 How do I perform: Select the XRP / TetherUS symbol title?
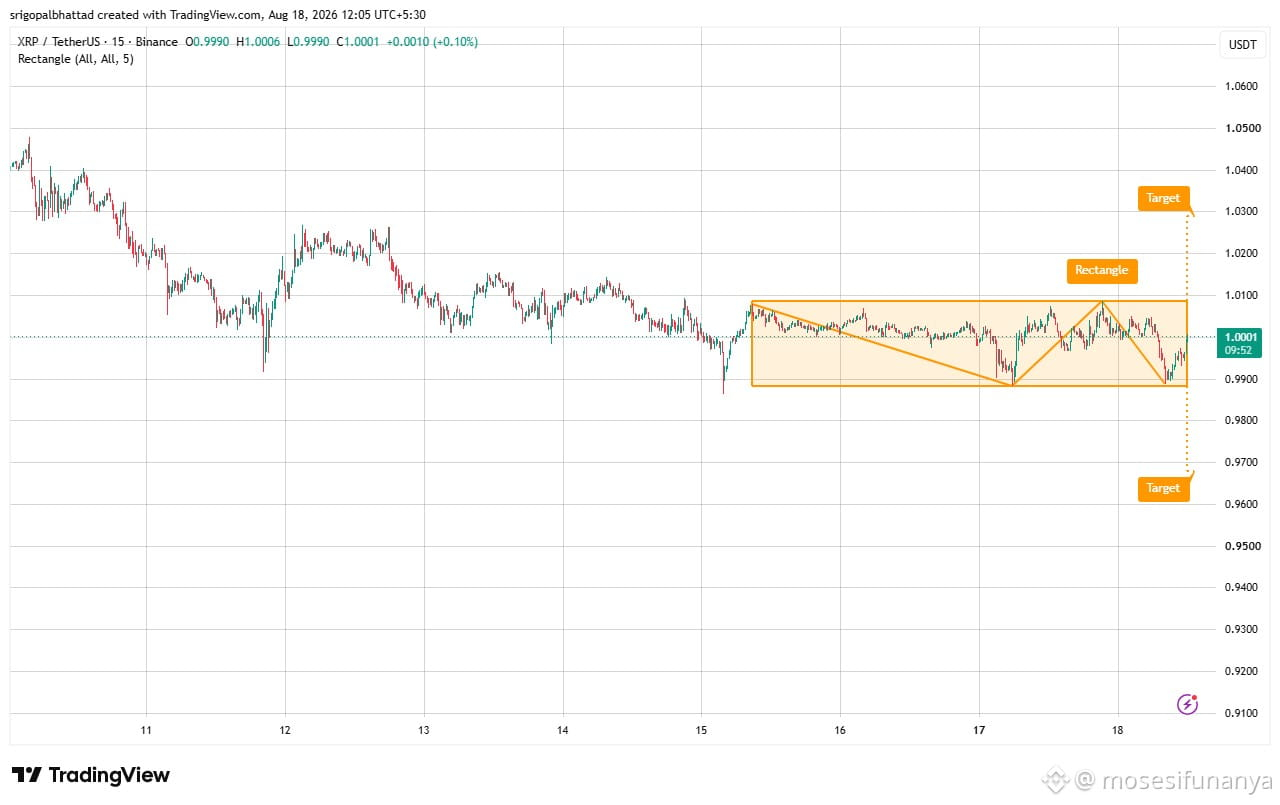pos(59,42)
